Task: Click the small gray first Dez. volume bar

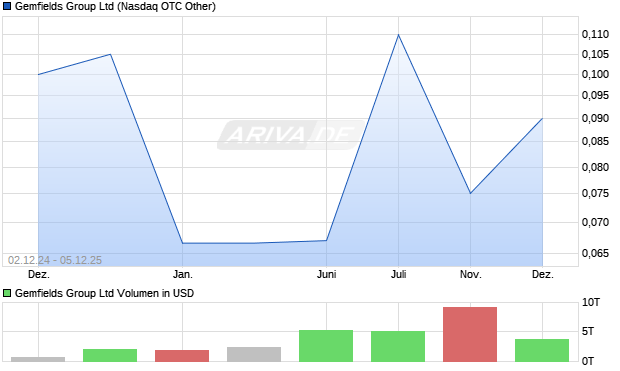Action: coord(38,360)
